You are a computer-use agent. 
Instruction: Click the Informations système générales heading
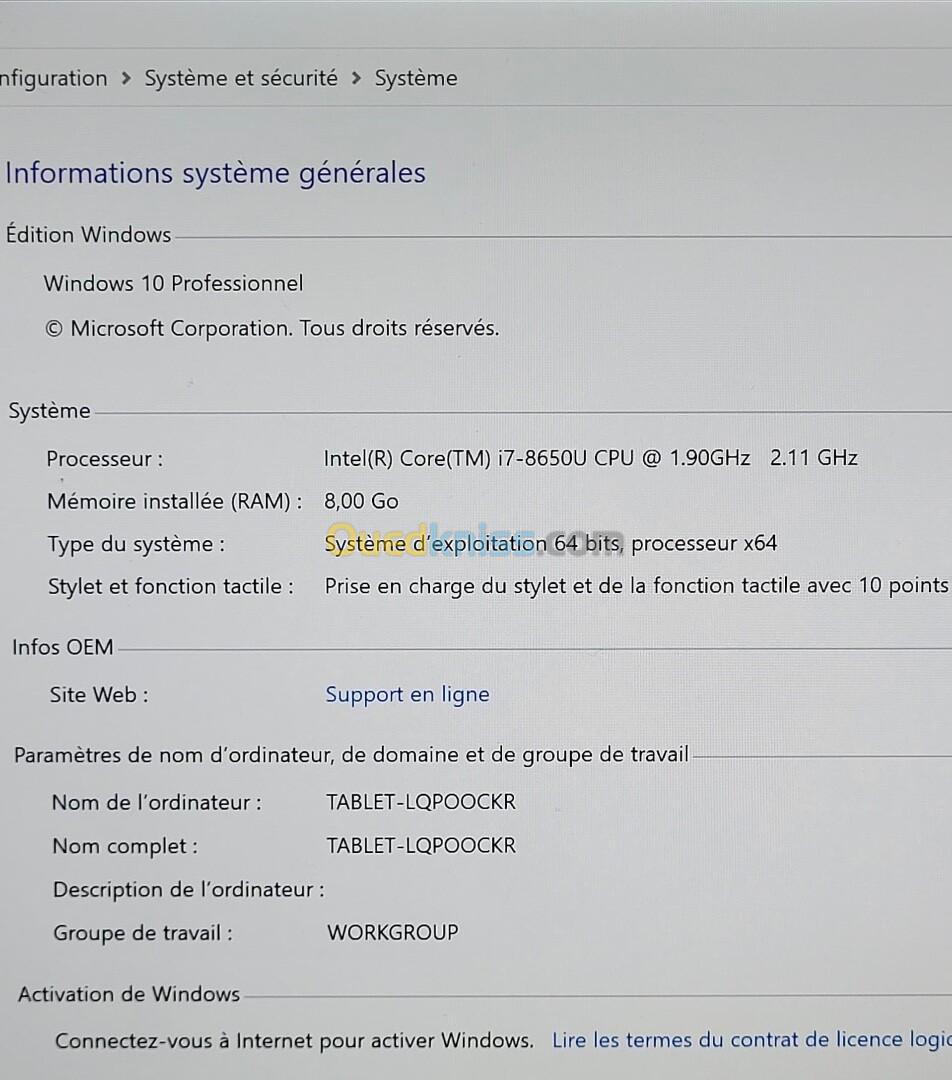pos(215,173)
